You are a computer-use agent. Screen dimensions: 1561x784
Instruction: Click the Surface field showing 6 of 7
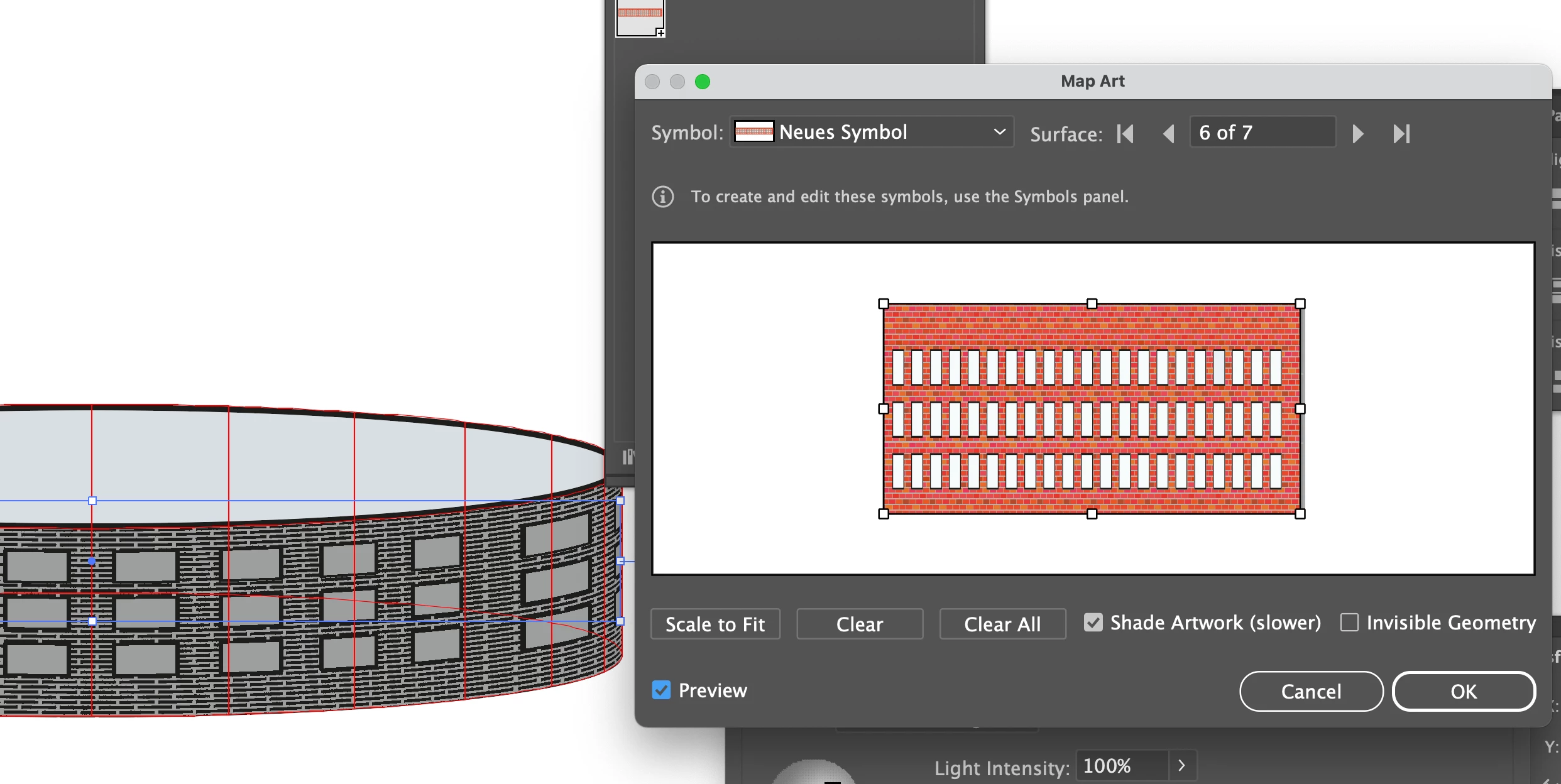(x=1262, y=133)
